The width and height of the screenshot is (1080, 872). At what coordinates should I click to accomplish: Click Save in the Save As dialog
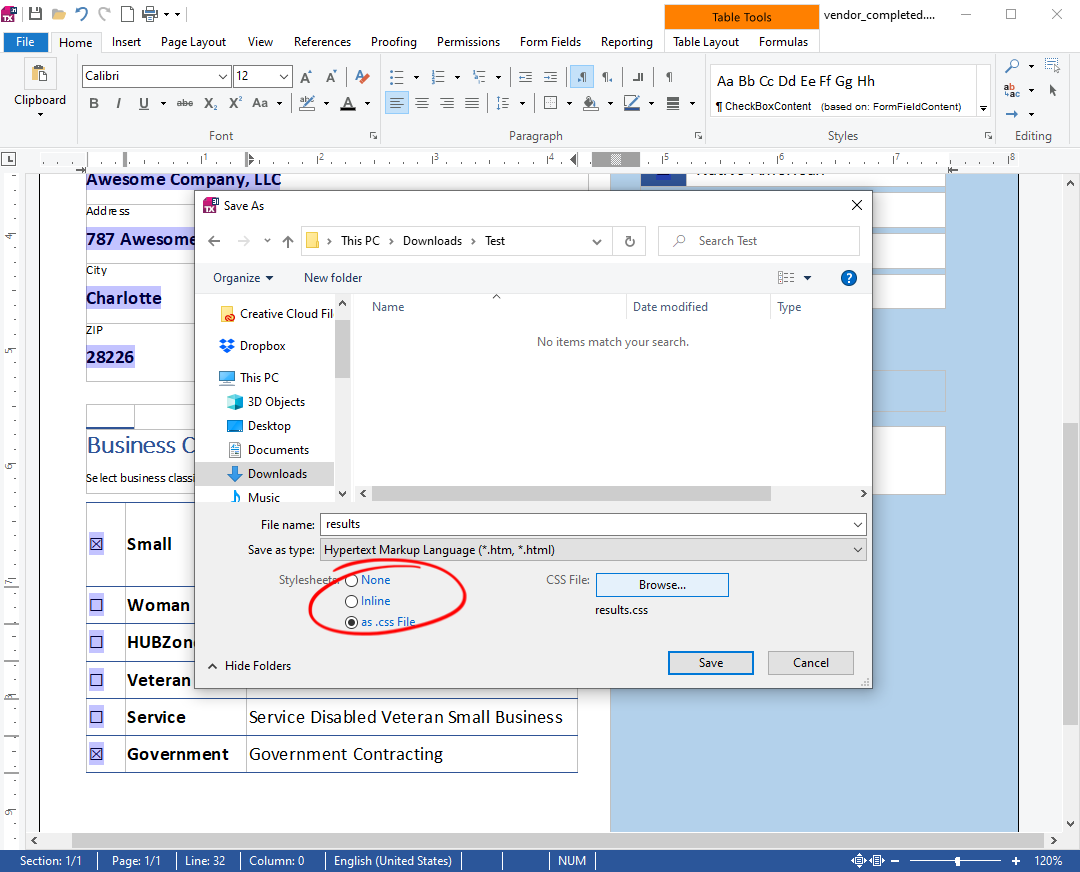pyautogui.click(x=710, y=663)
